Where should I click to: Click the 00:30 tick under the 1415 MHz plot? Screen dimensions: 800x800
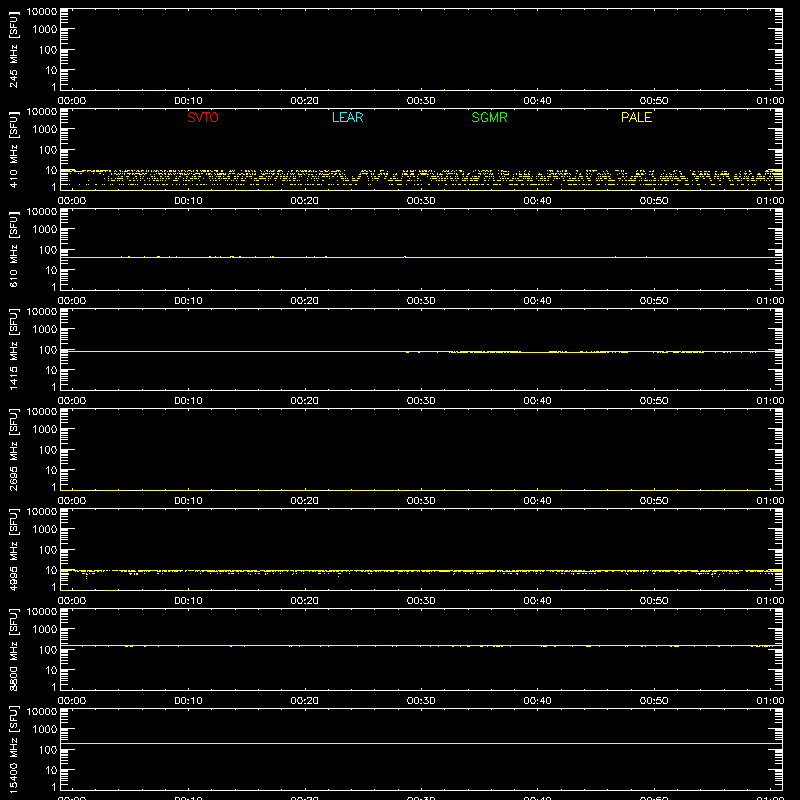(x=421, y=401)
